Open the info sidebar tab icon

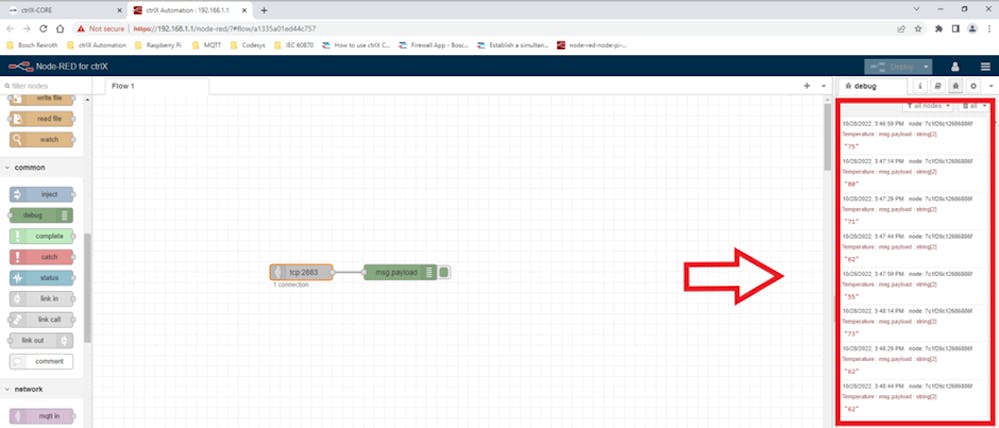tap(919, 86)
